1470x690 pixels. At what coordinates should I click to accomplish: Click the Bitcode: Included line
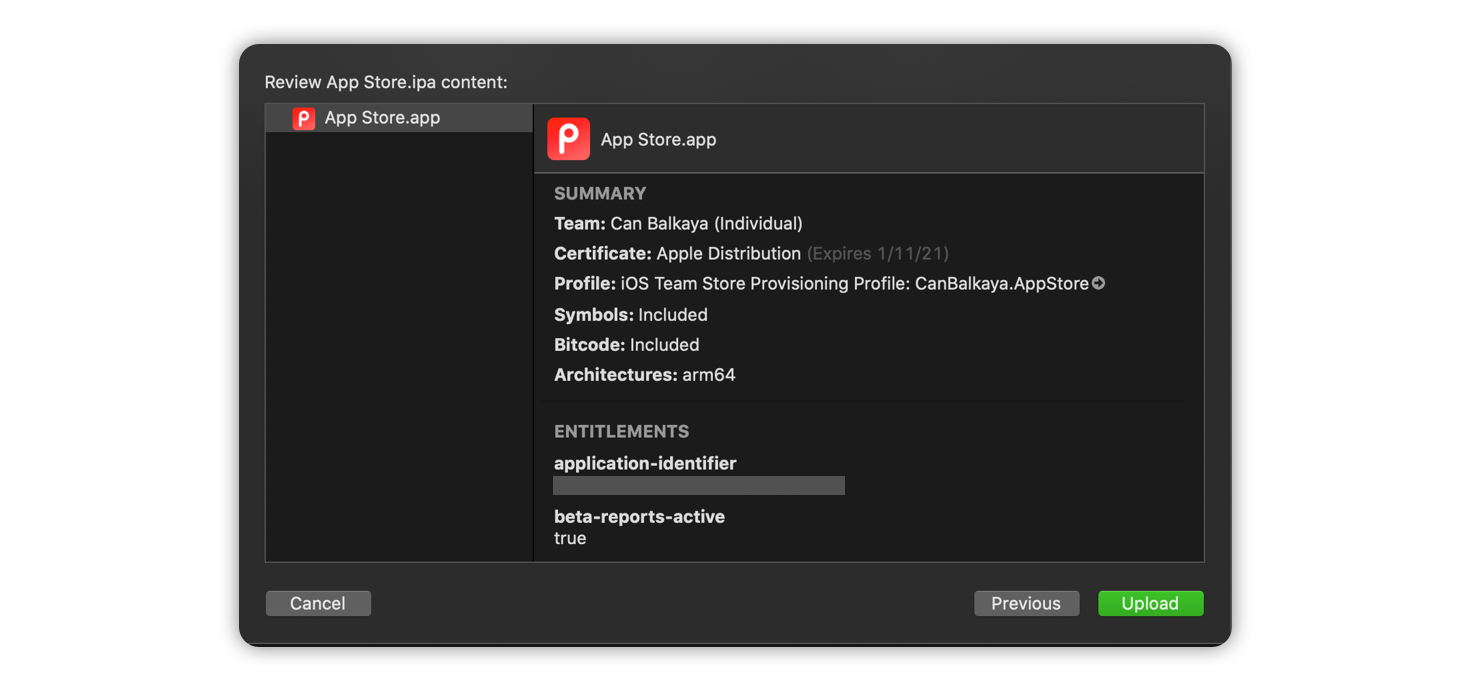click(626, 344)
